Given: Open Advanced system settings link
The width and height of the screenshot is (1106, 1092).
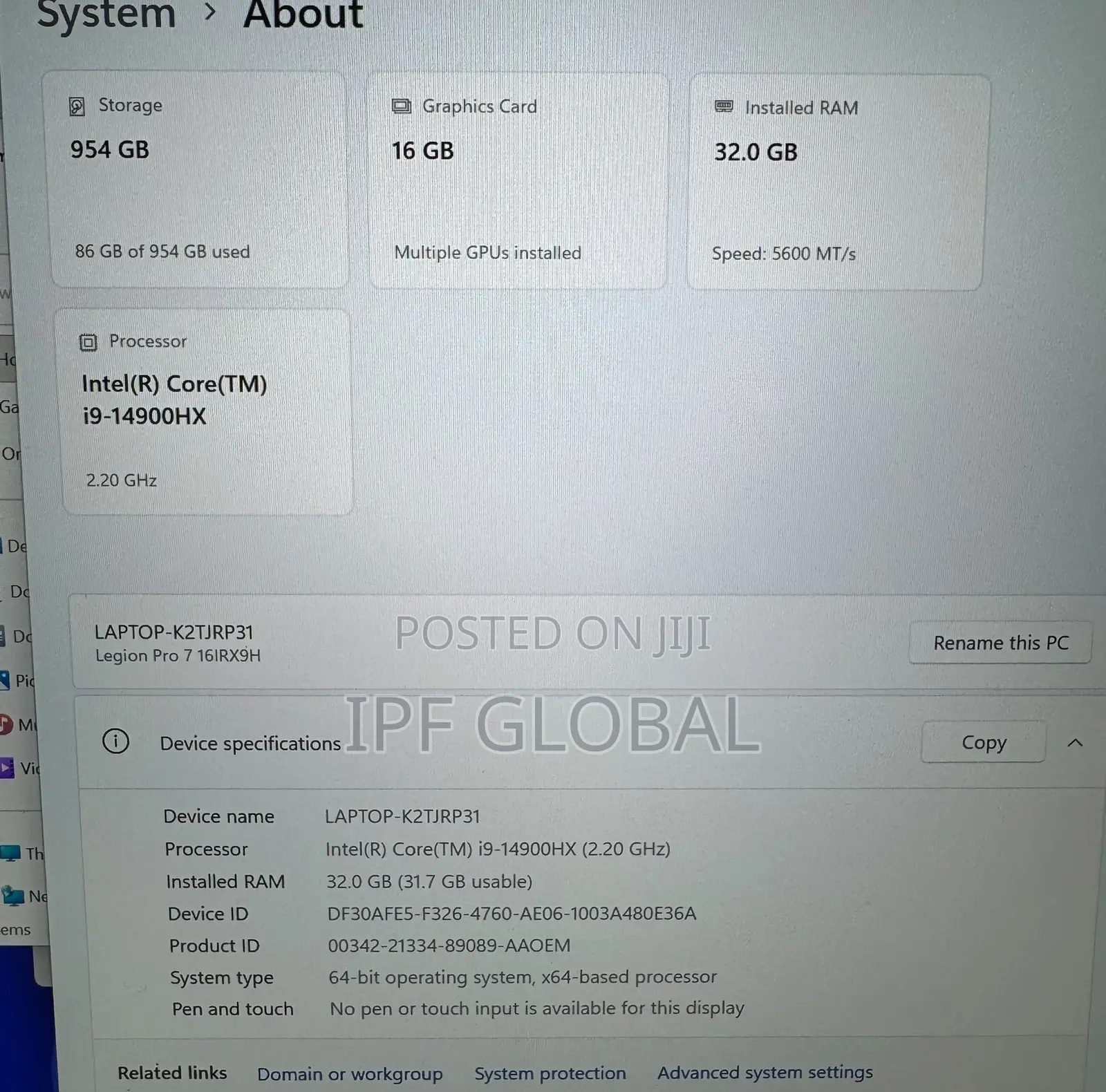Looking at the screenshot, I should (x=765, y=1072).
